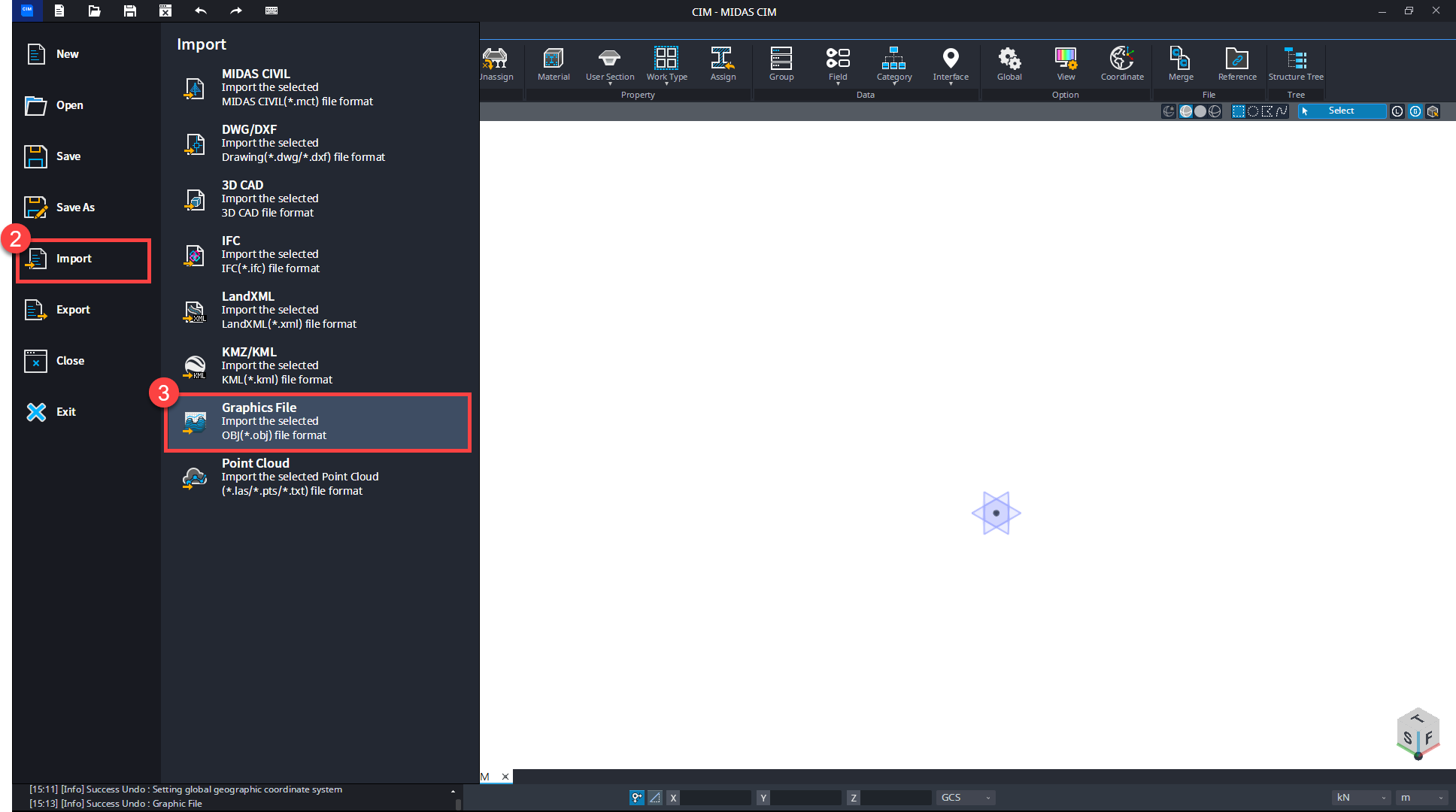Click the Assign ribbon icon
1456x812 pixels.
coord(723,64)
